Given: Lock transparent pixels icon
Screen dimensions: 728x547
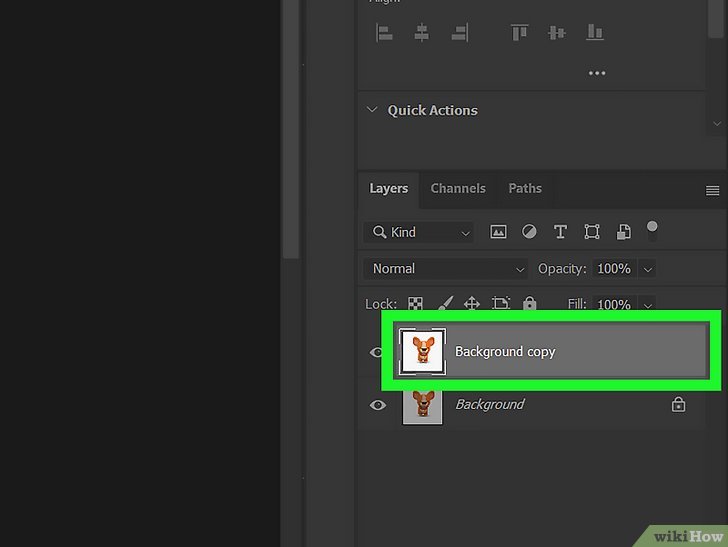Looking at the screenshot, I should coord(415,304).
